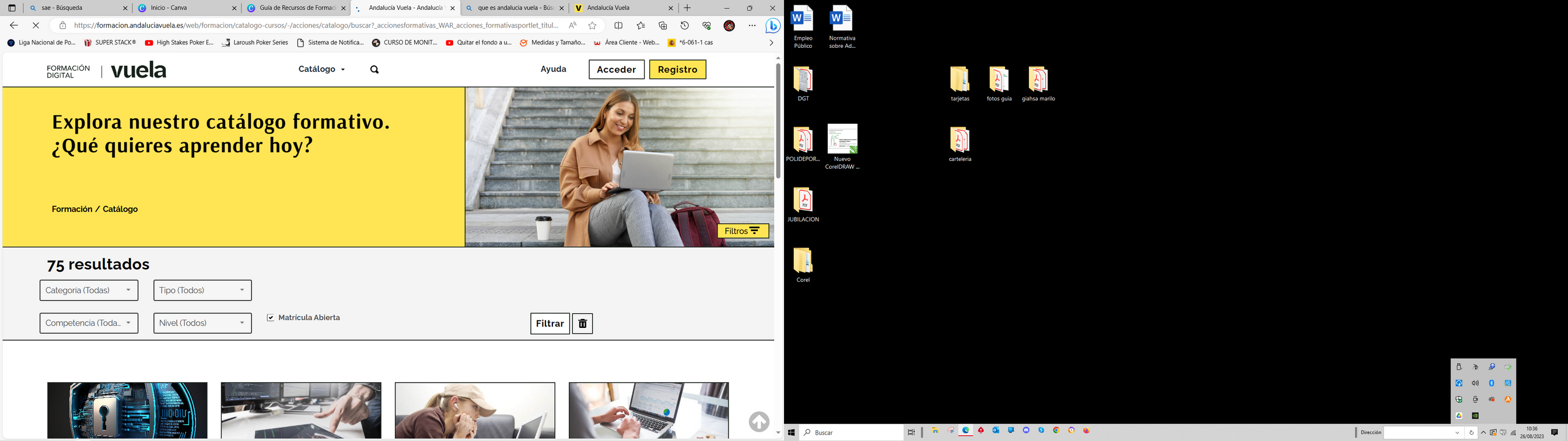Viewport: 1568px width, 441px height.
Task: Click the yellow Registro button
Action: (x=677, y=69)
